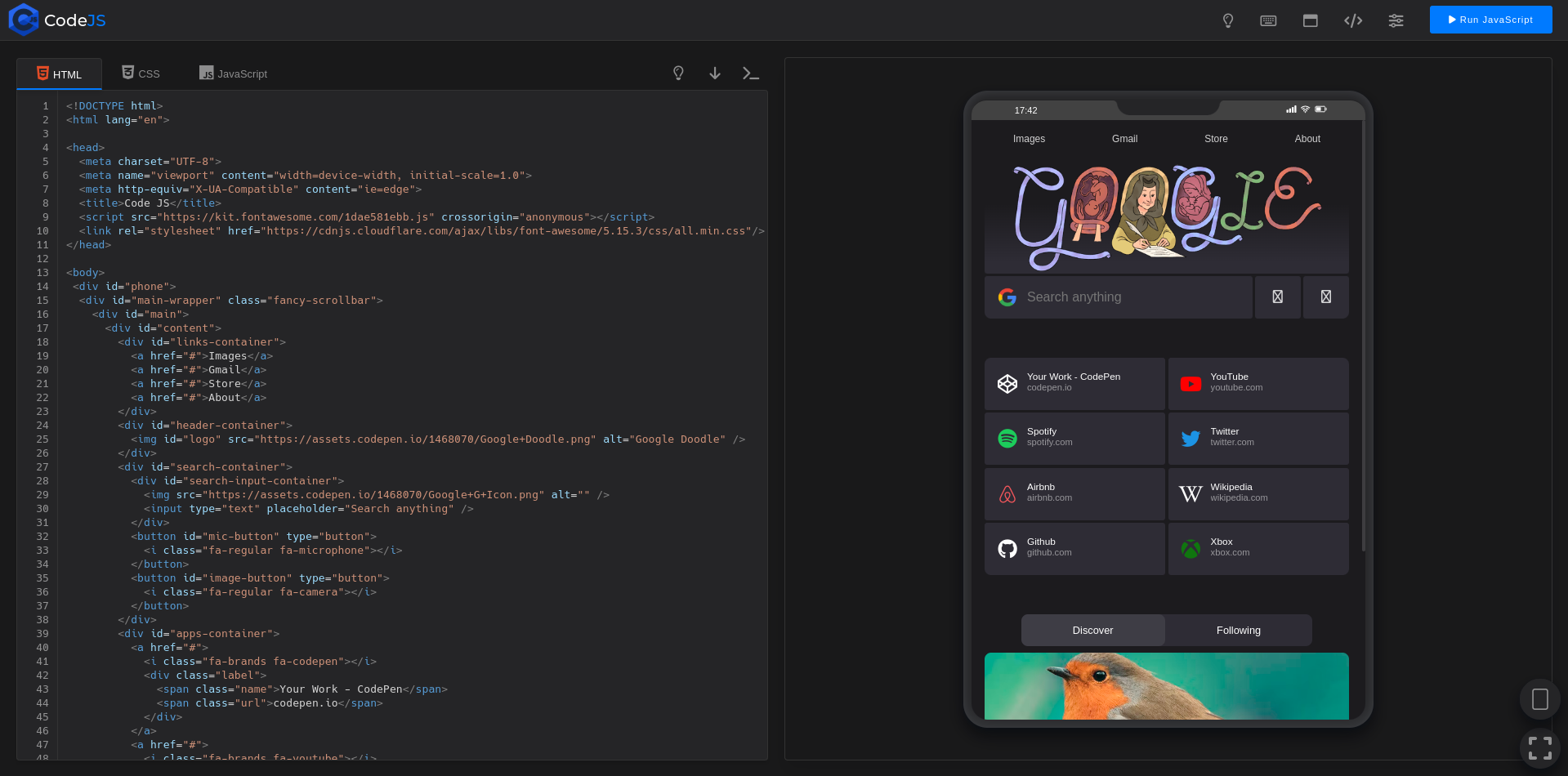Click the robin bird photo card
1568x776 pixels.
[1166, 686]
